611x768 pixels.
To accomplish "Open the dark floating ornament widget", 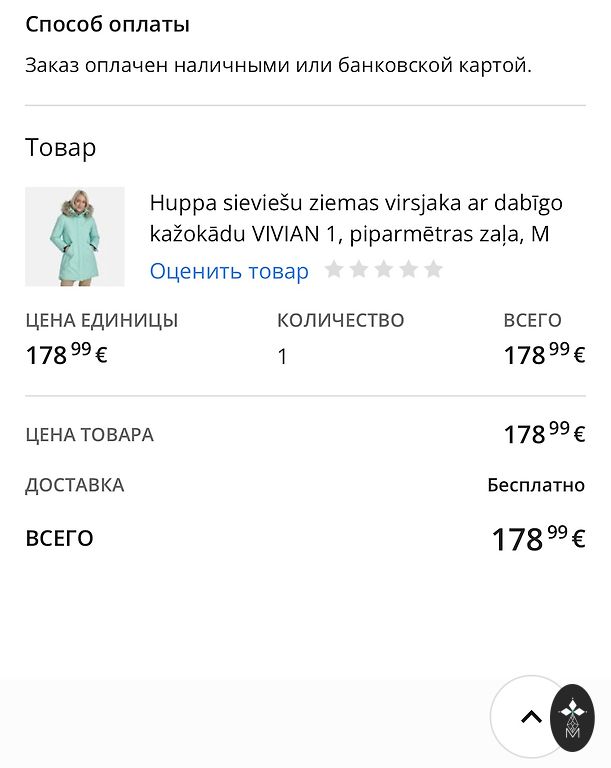I will (x=573, y=718).
